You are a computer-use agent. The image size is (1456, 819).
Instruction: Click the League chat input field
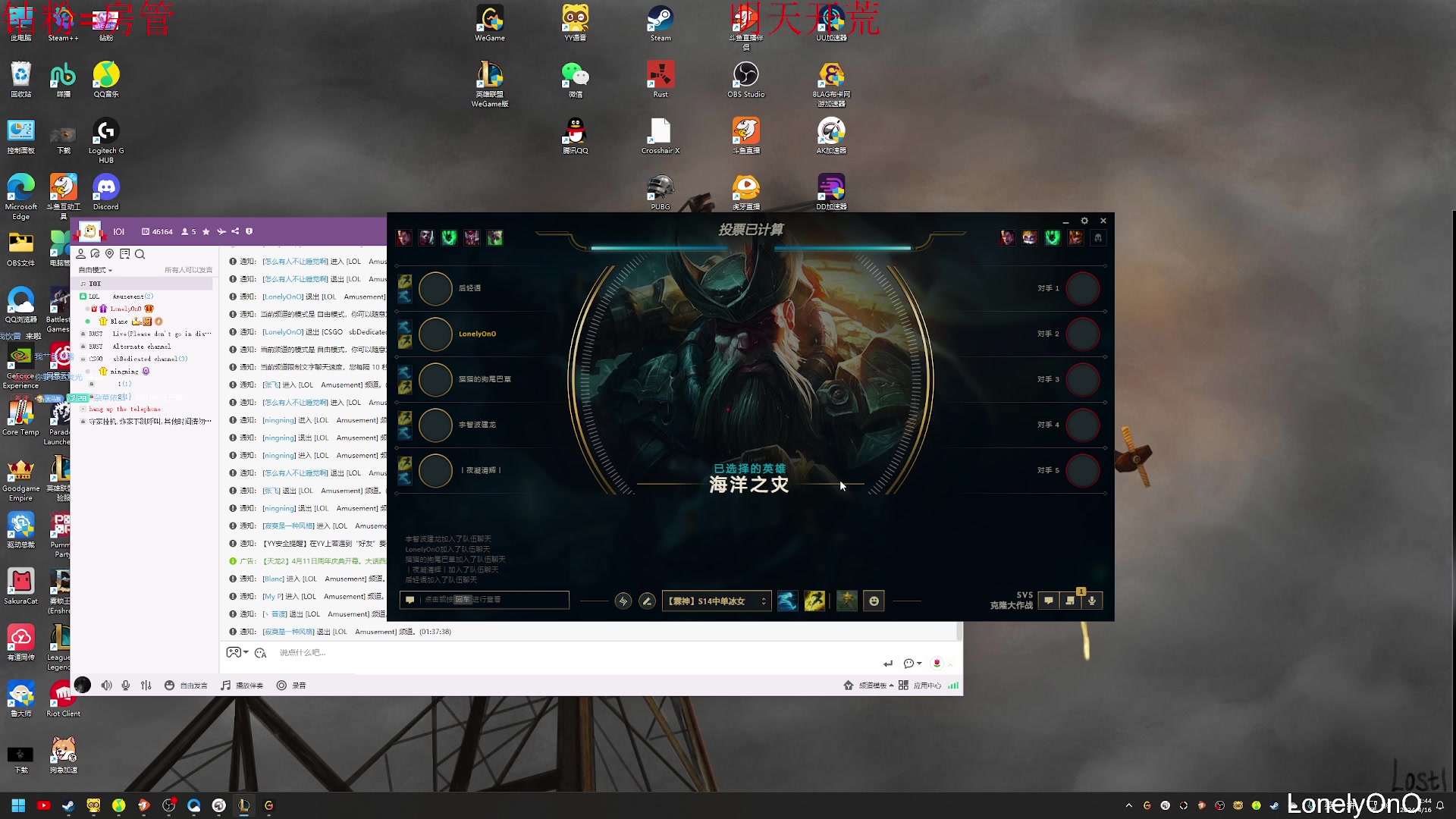[x=485, y=600]
